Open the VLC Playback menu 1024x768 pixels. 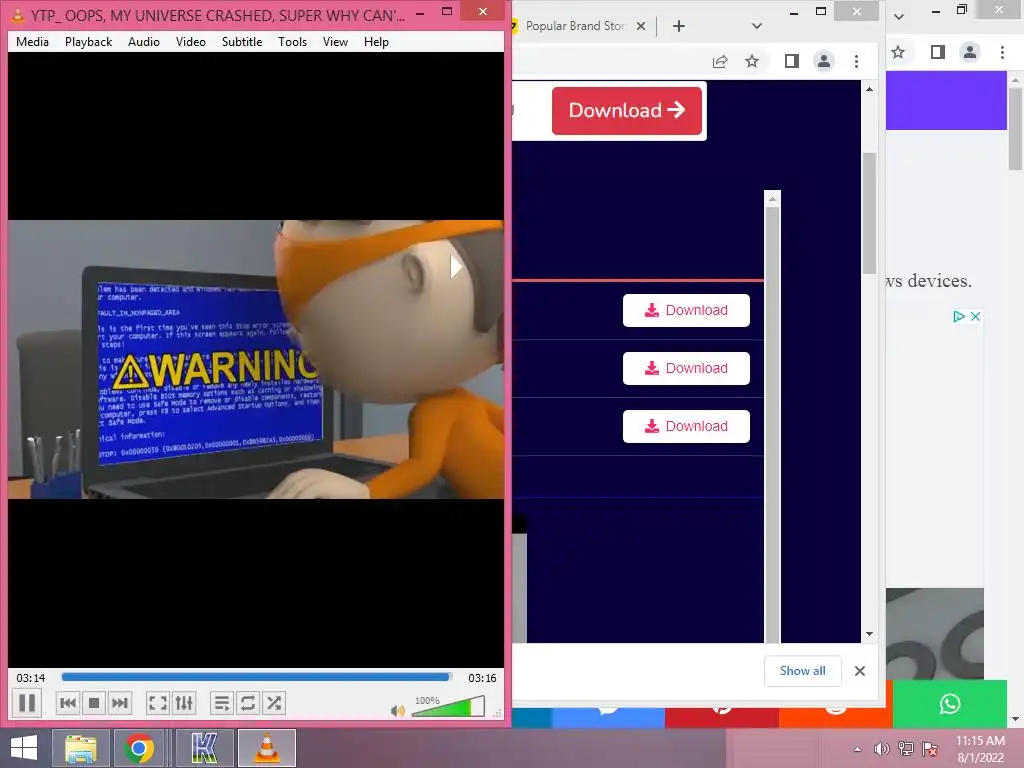88,42
